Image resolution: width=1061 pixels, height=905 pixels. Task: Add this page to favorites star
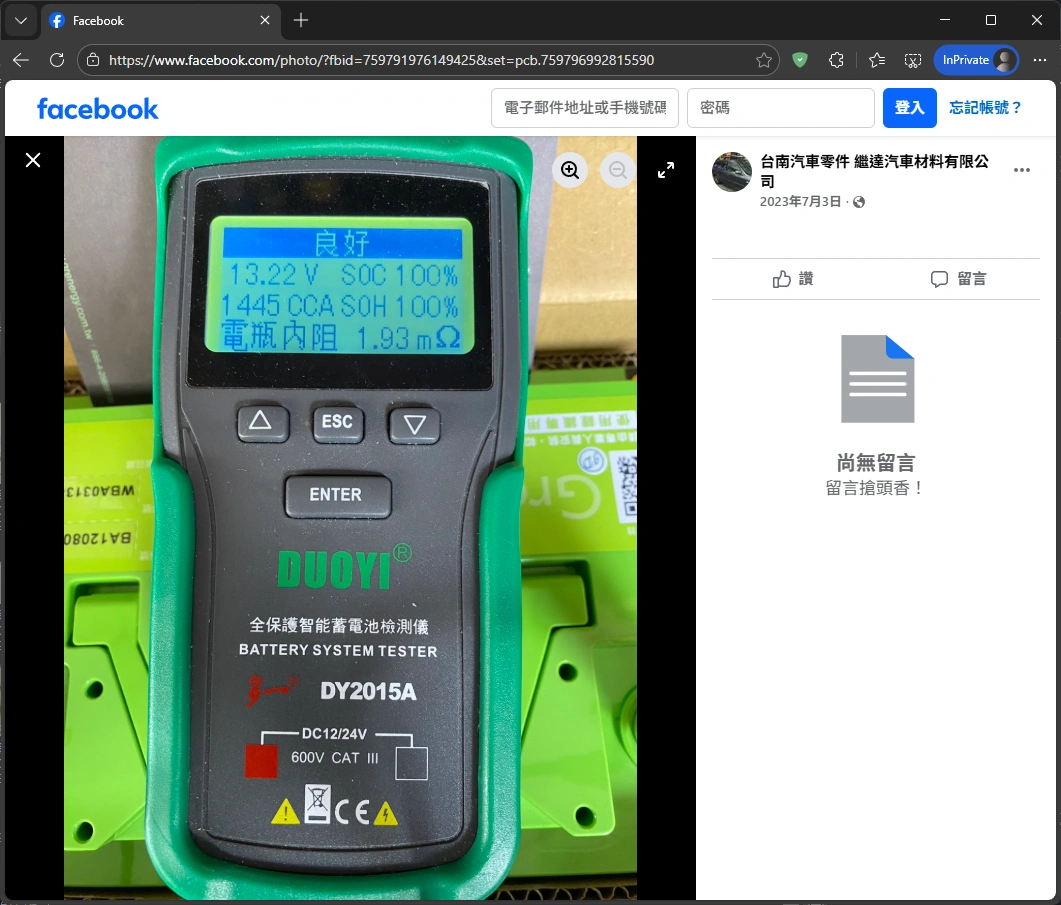tap(764, 60)
